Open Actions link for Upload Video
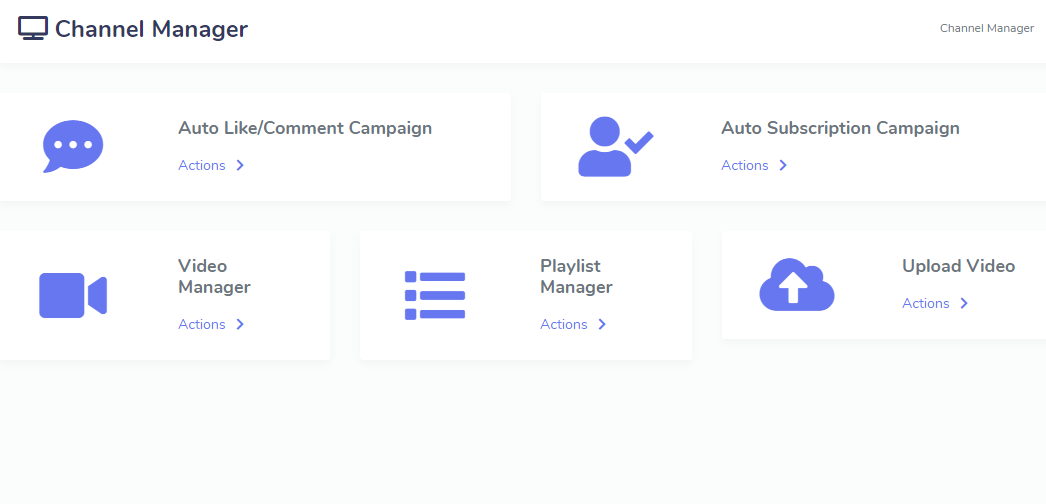 click(926, 303)
